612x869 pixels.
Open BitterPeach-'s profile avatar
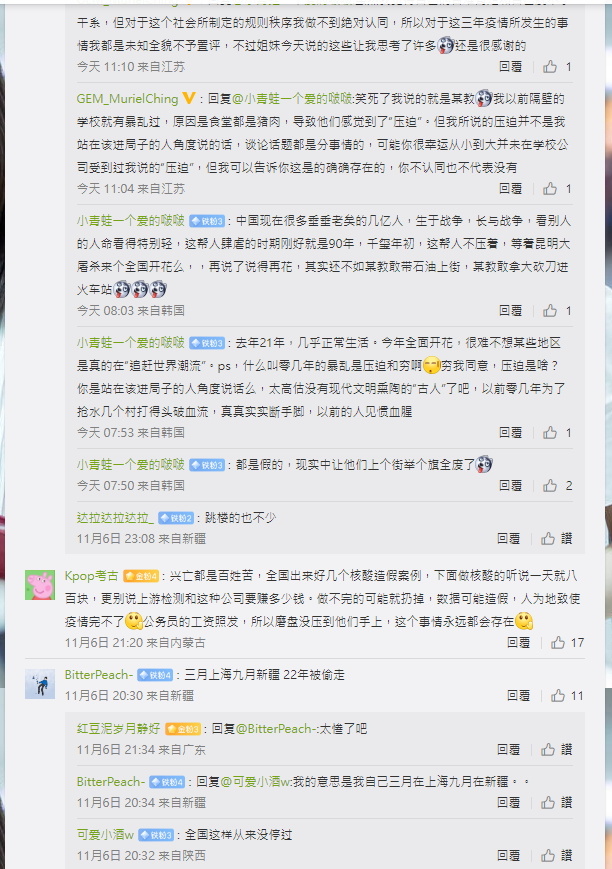(40, 684)
